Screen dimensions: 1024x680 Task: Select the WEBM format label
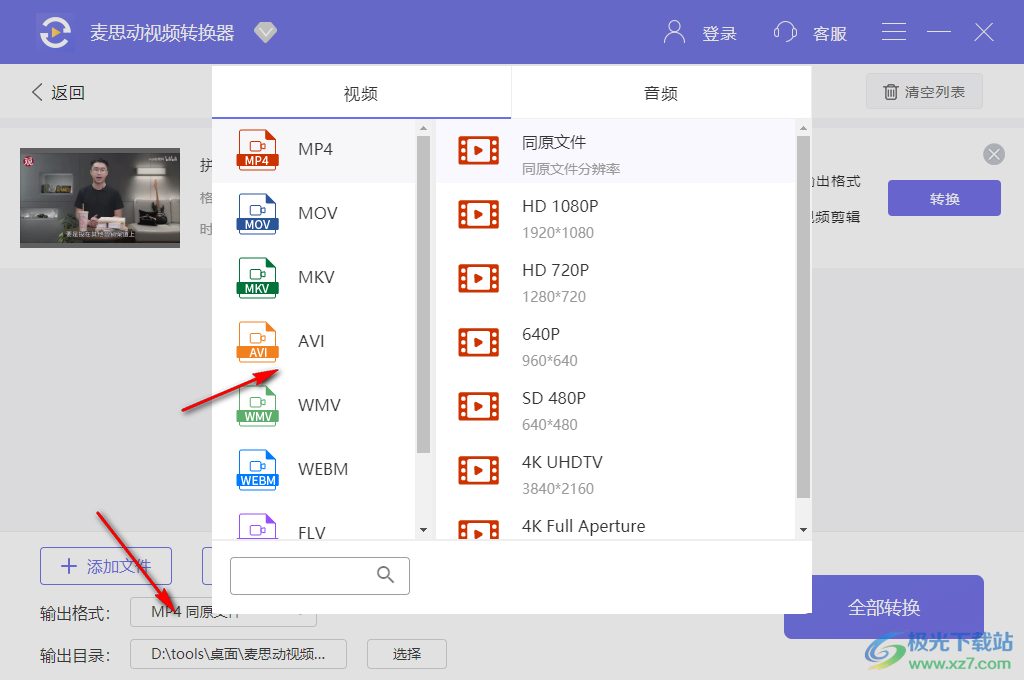[323, 470]
